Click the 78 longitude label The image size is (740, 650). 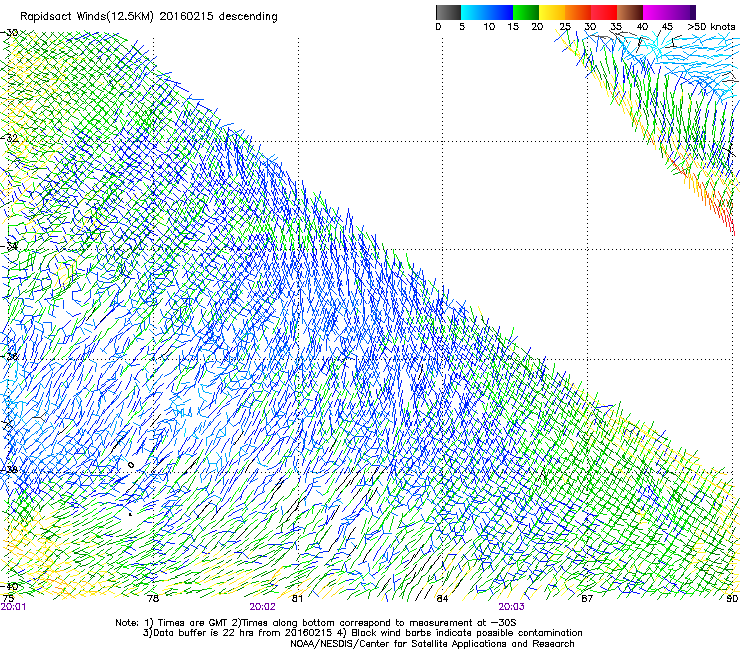pos(153,598)
